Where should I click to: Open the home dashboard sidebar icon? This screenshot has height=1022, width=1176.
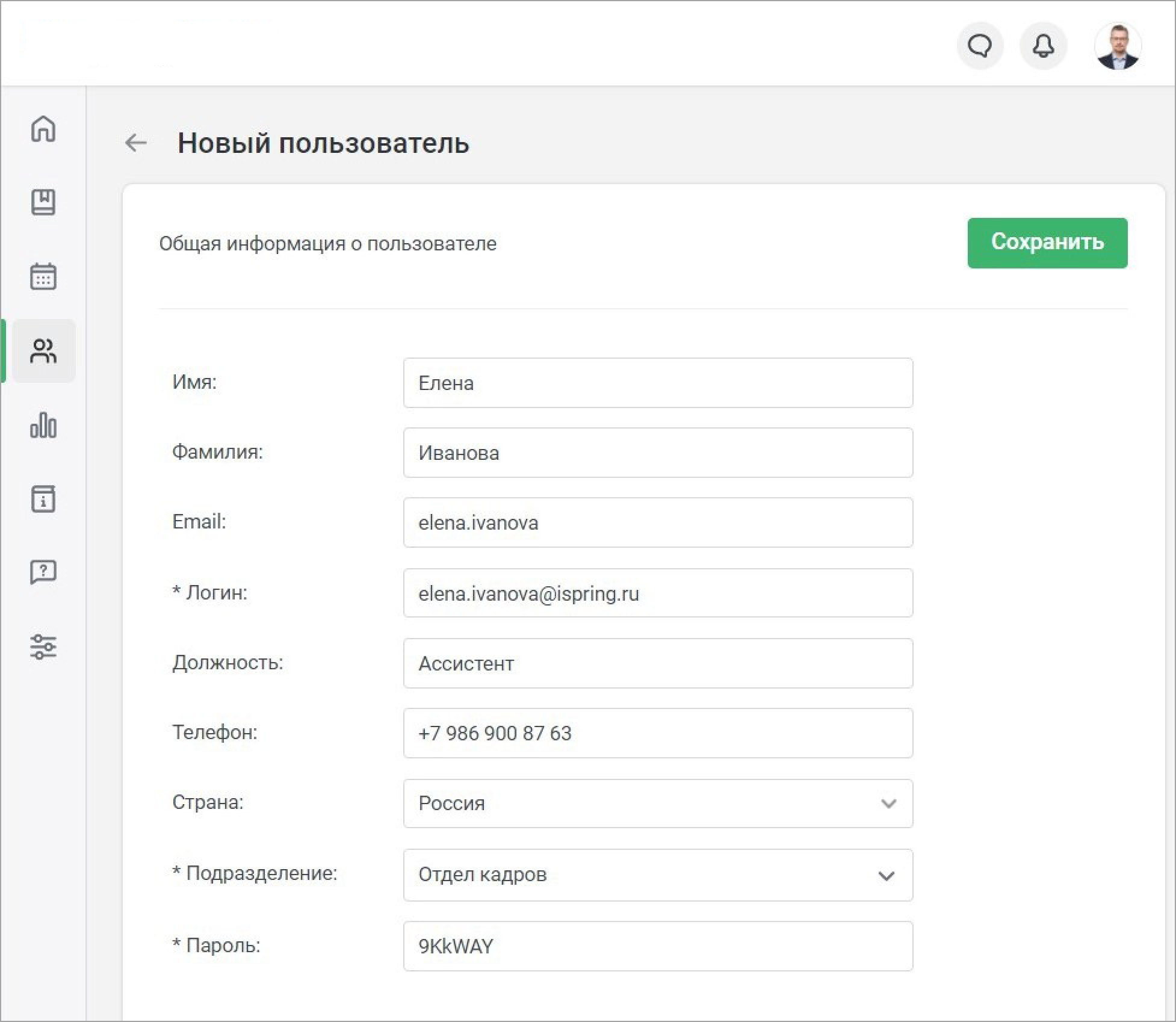43,128
